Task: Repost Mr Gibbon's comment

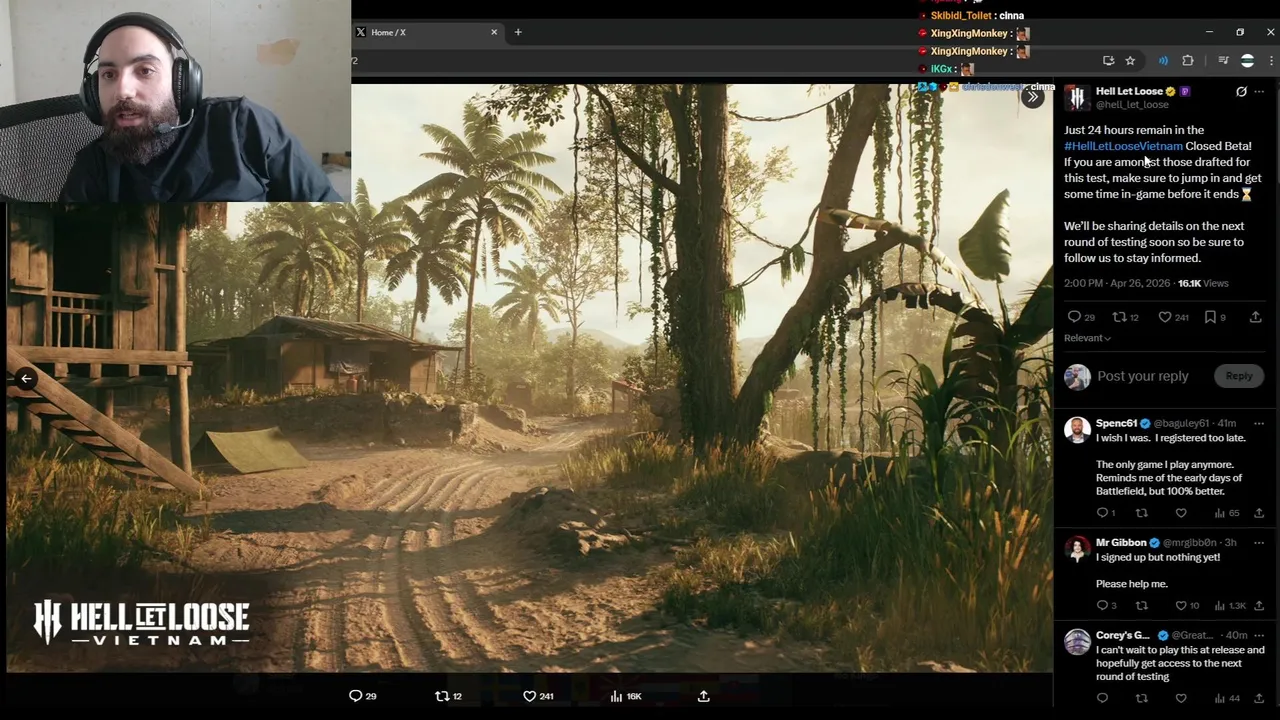Action: [1141, 605]
